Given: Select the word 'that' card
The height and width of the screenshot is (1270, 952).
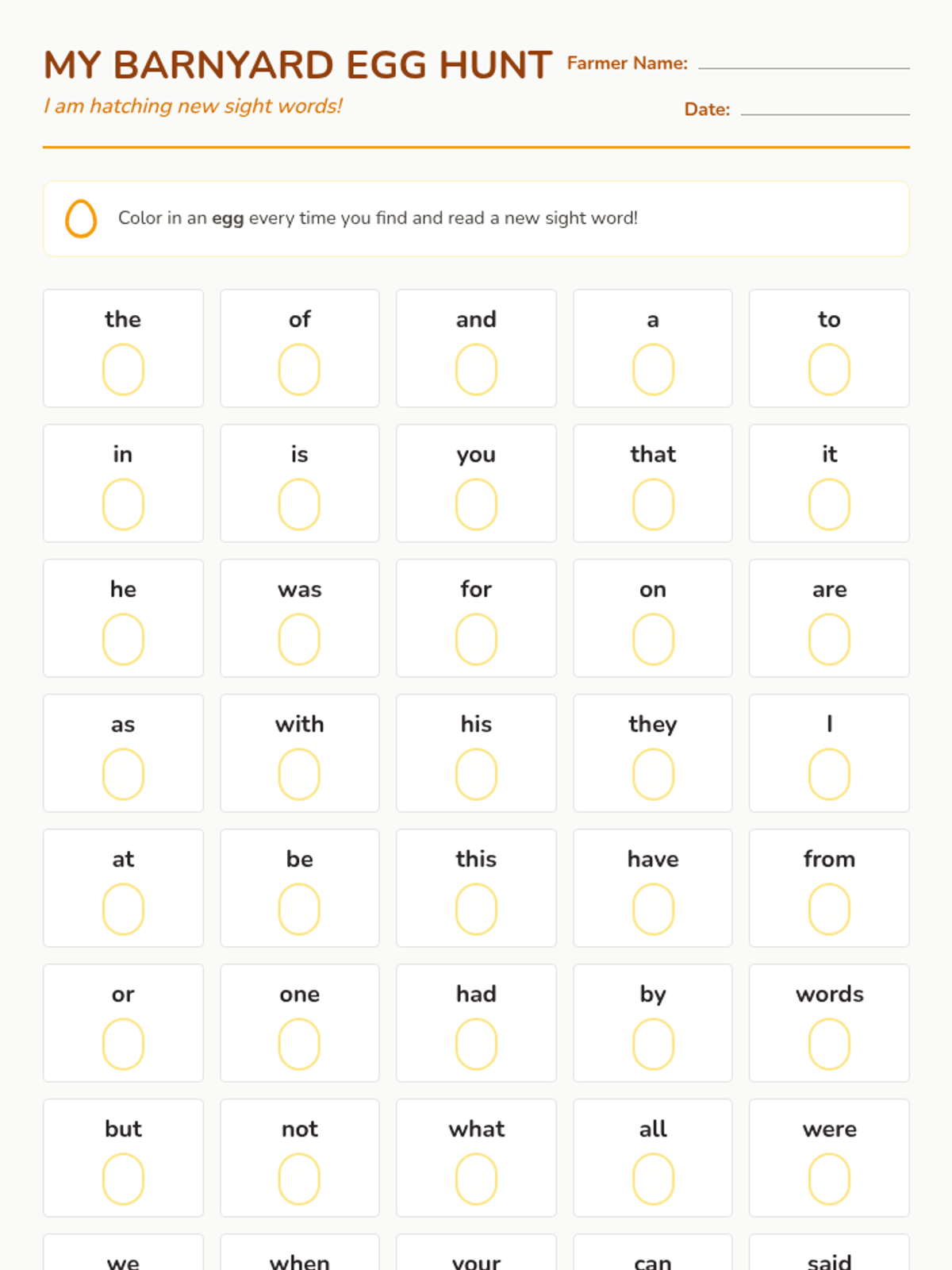Looking at the screenshot, I should click(x=653, y=483).
